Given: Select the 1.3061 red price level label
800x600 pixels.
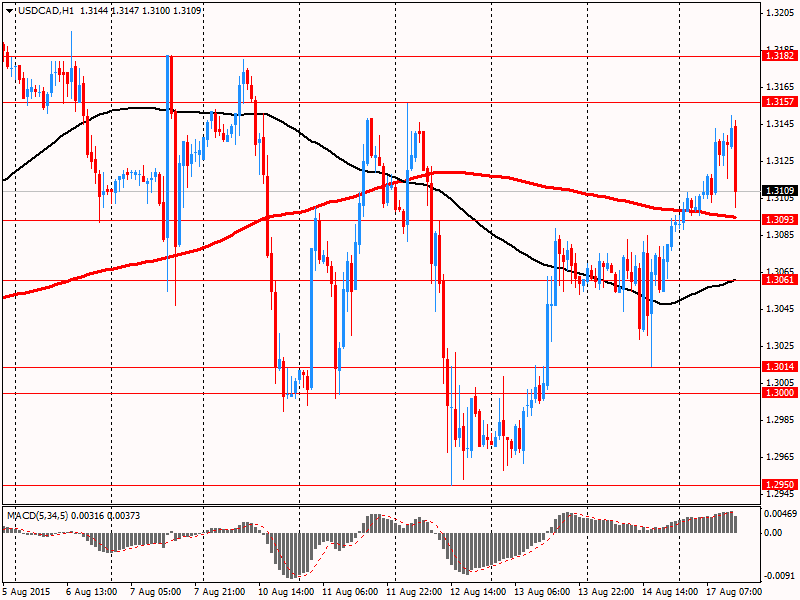Looking at the screenshot, I should (x=779, y=280).
